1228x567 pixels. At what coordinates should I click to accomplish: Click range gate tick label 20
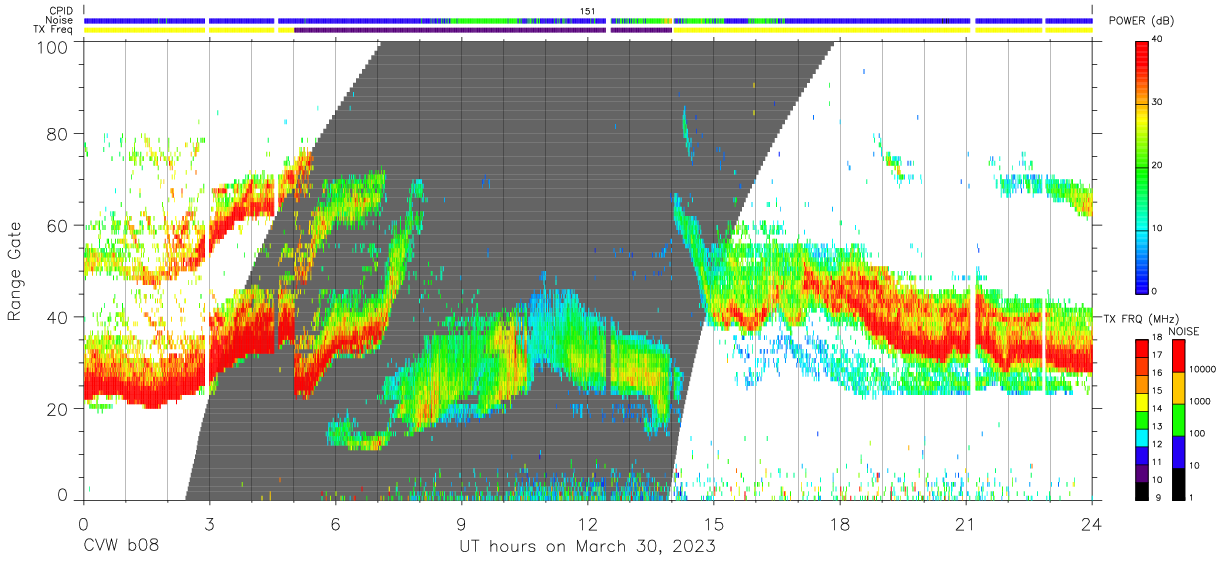point(59,409)
